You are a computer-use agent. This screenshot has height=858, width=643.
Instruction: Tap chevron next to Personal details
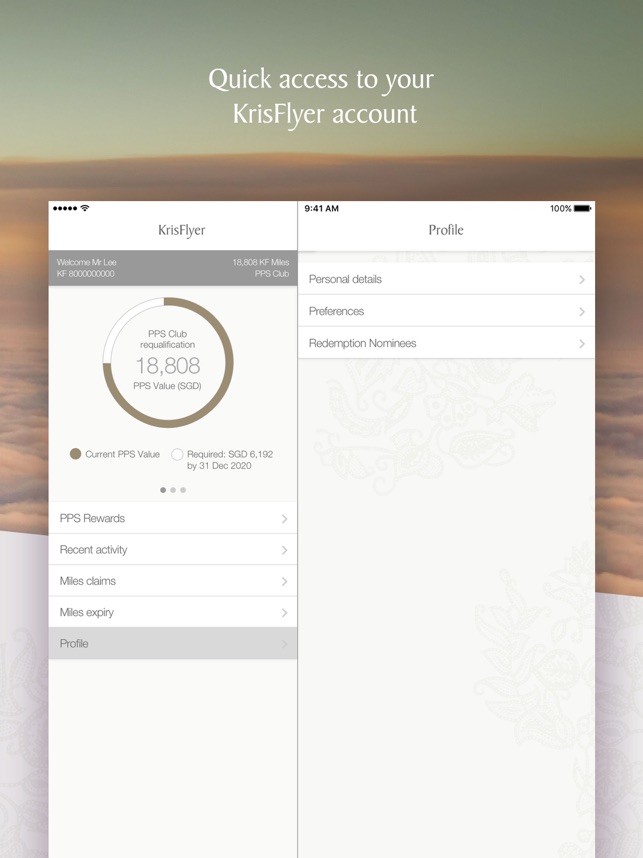pyautogui.click(x=582, y=280)
